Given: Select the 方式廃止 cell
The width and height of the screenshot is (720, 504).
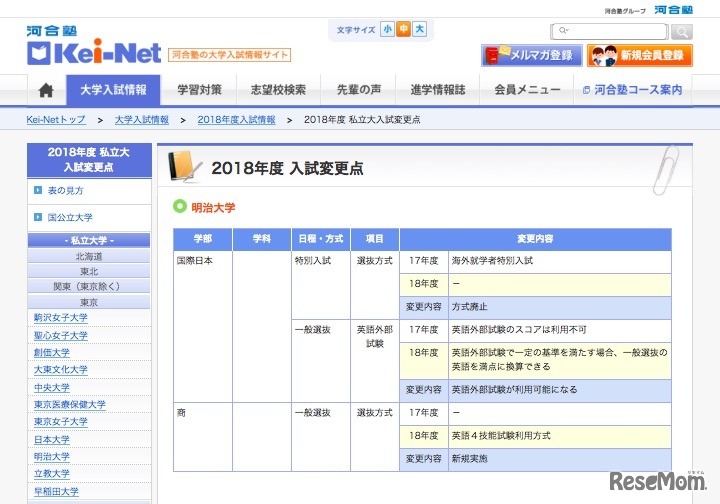Looking at the screenshot, I should coord(560,308).
